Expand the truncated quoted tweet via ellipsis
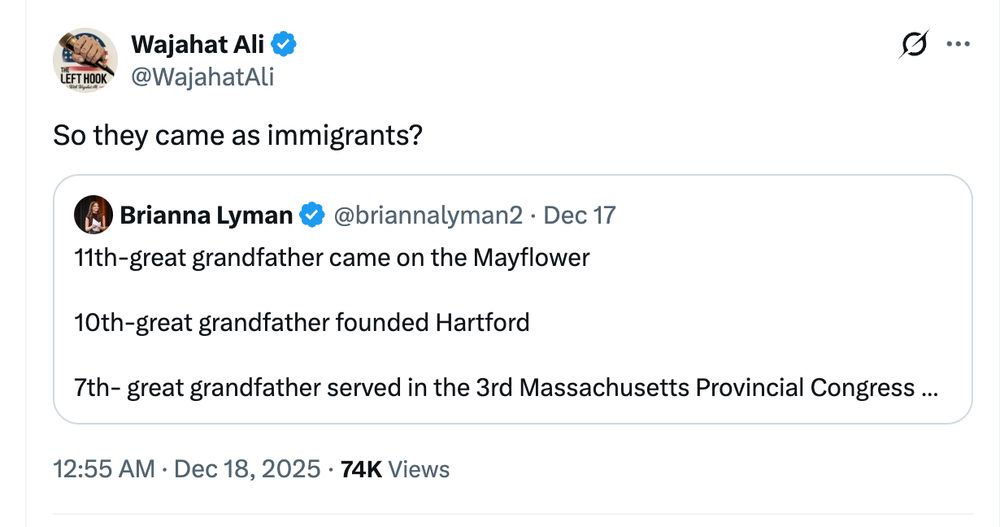 [929, 387]
